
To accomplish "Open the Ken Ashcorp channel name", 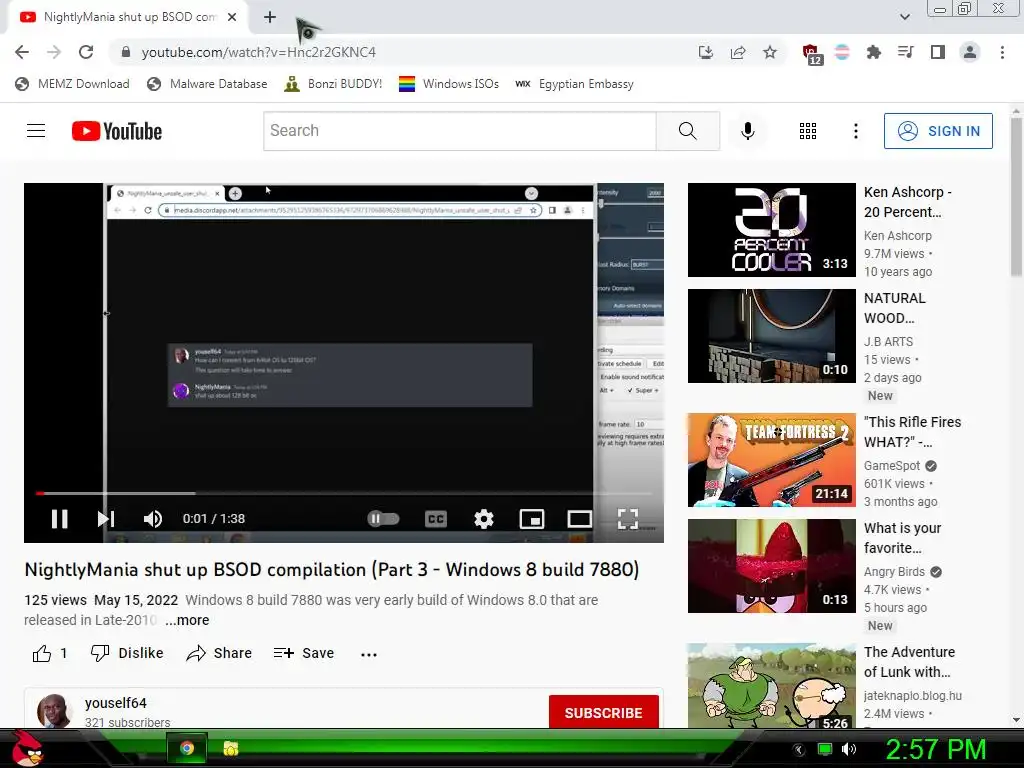I will [898, 236].
